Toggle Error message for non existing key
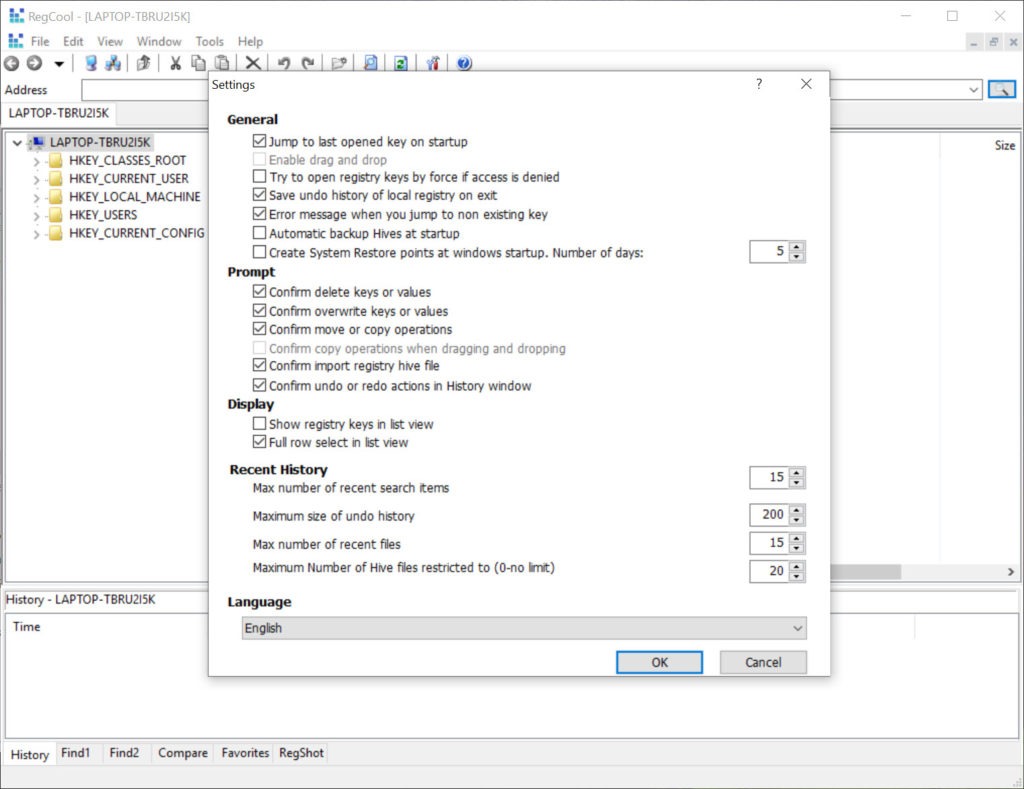Screen dimensions: 1024x789 [x=259, y=214]
